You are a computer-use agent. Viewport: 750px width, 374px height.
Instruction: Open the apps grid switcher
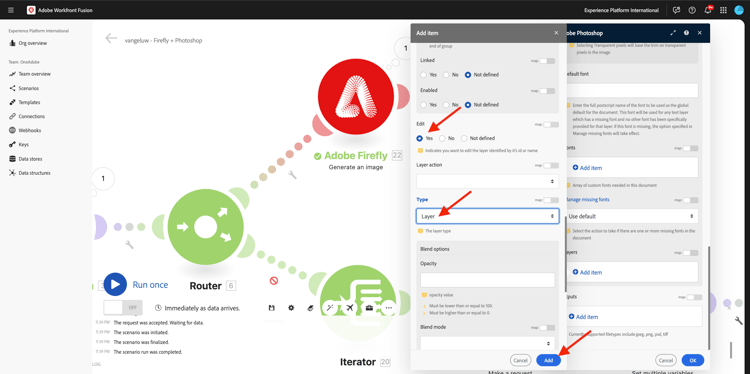[723, 10]
